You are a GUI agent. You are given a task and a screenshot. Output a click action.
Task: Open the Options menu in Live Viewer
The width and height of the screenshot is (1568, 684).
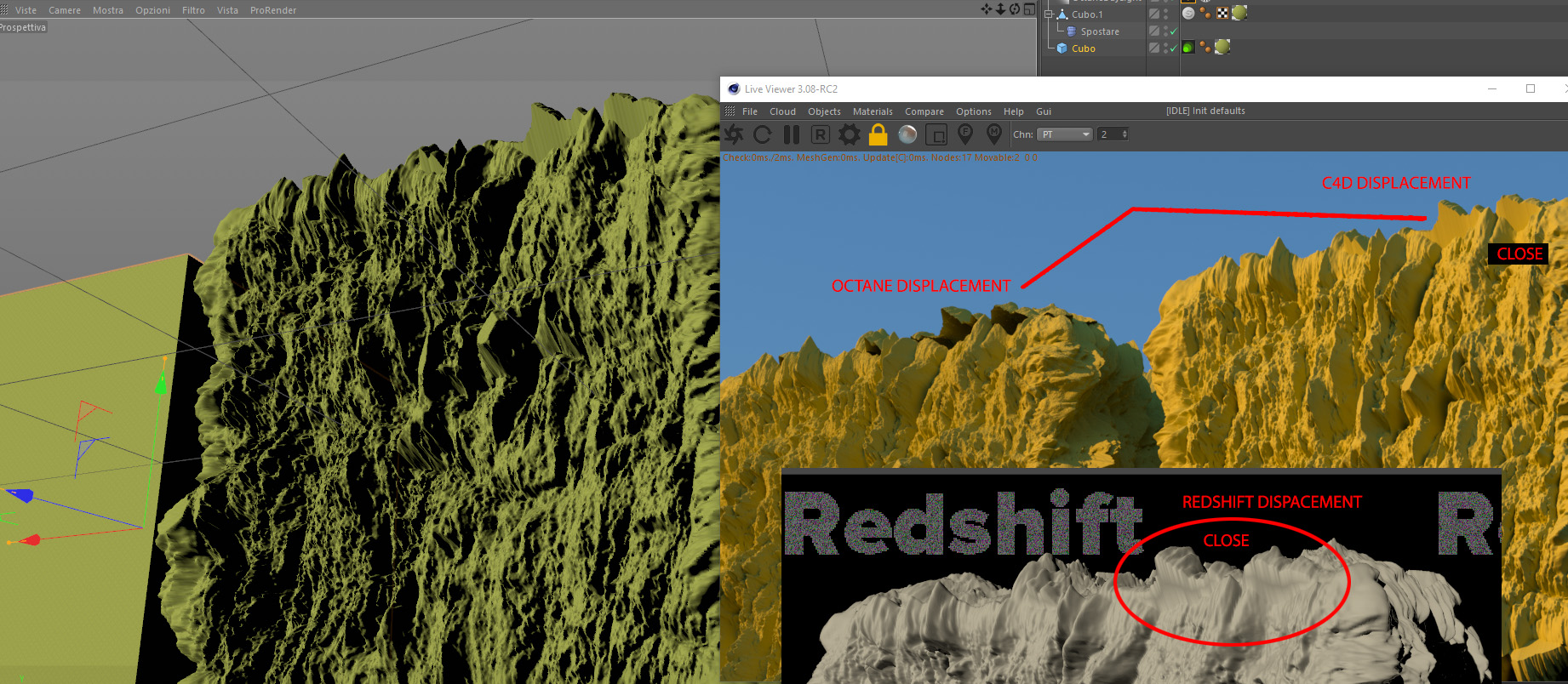point(973,111)
